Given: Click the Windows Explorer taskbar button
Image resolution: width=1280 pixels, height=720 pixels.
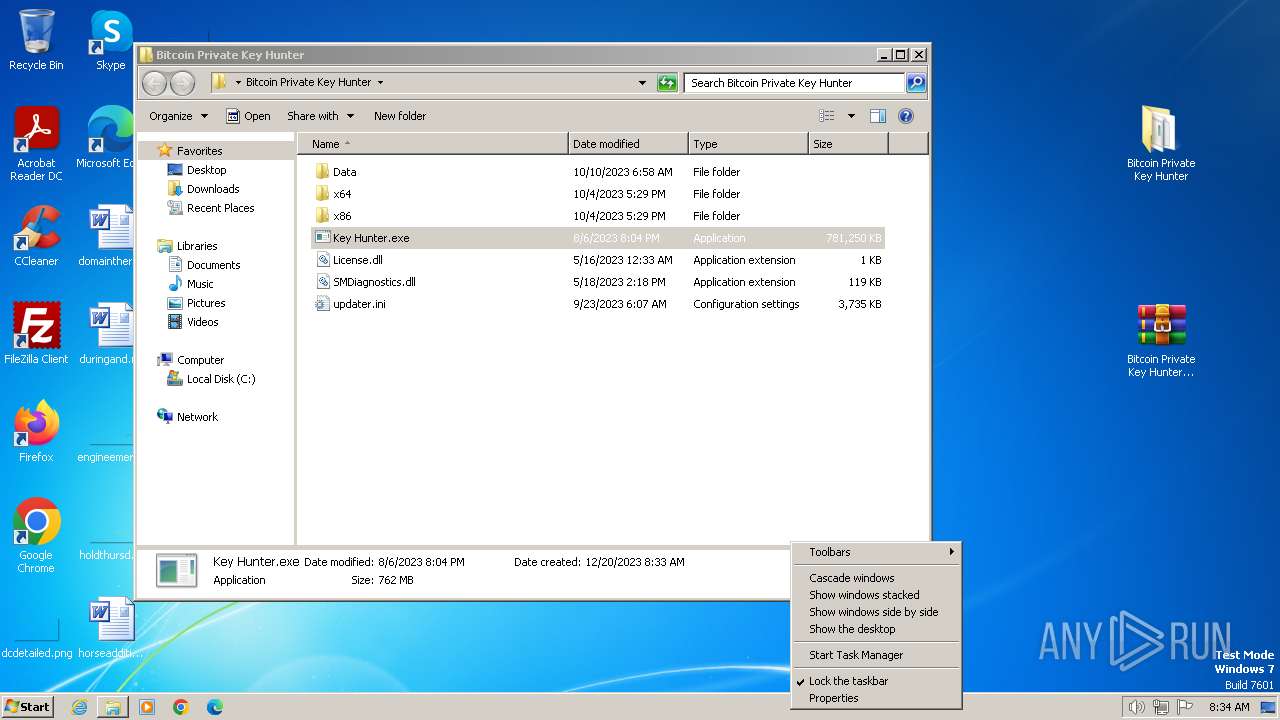Looking at the screenshot, I should (113, 707).
